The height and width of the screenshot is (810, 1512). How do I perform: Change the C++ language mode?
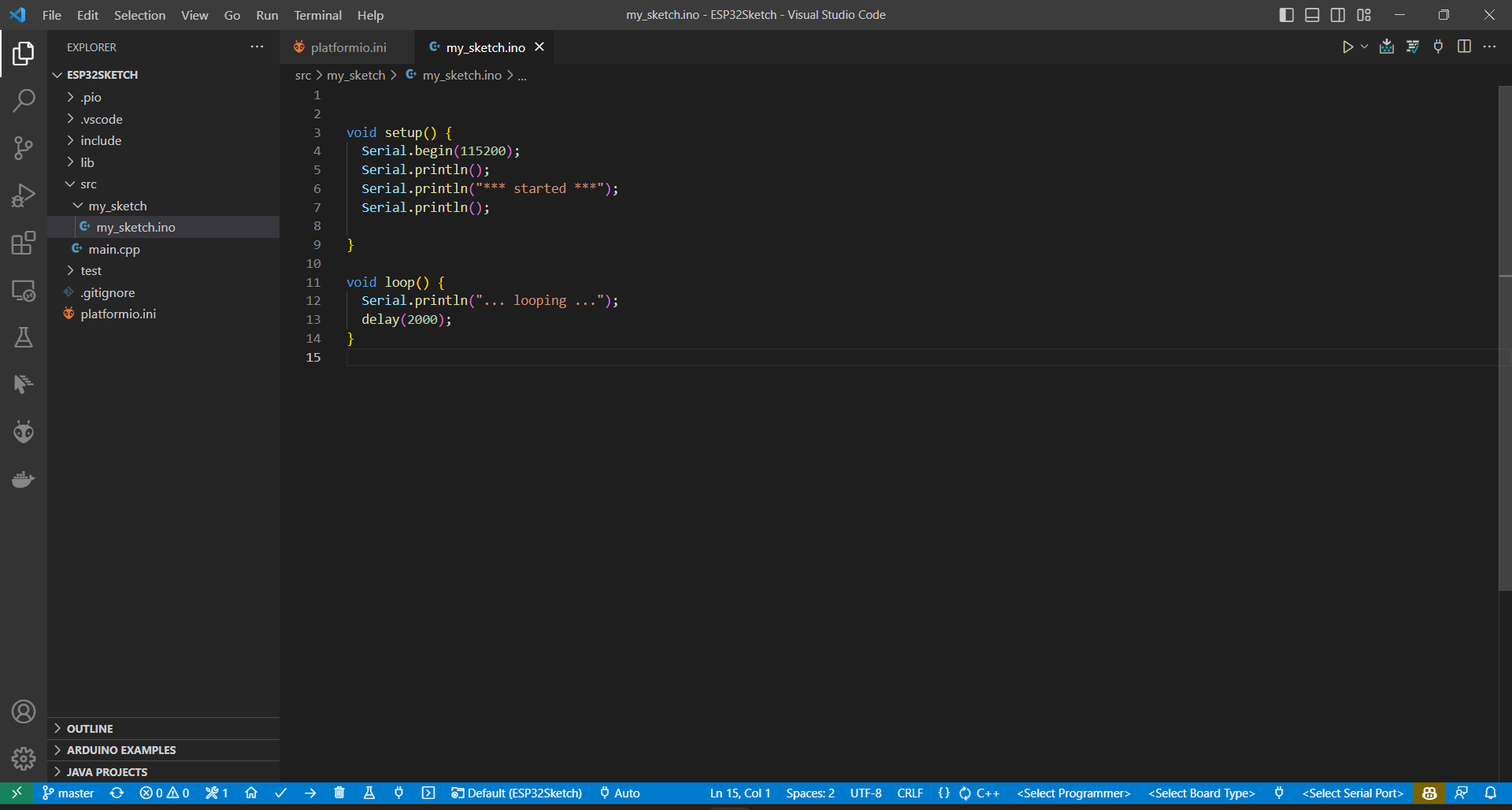pyautogui.click(x=988, y=793)
